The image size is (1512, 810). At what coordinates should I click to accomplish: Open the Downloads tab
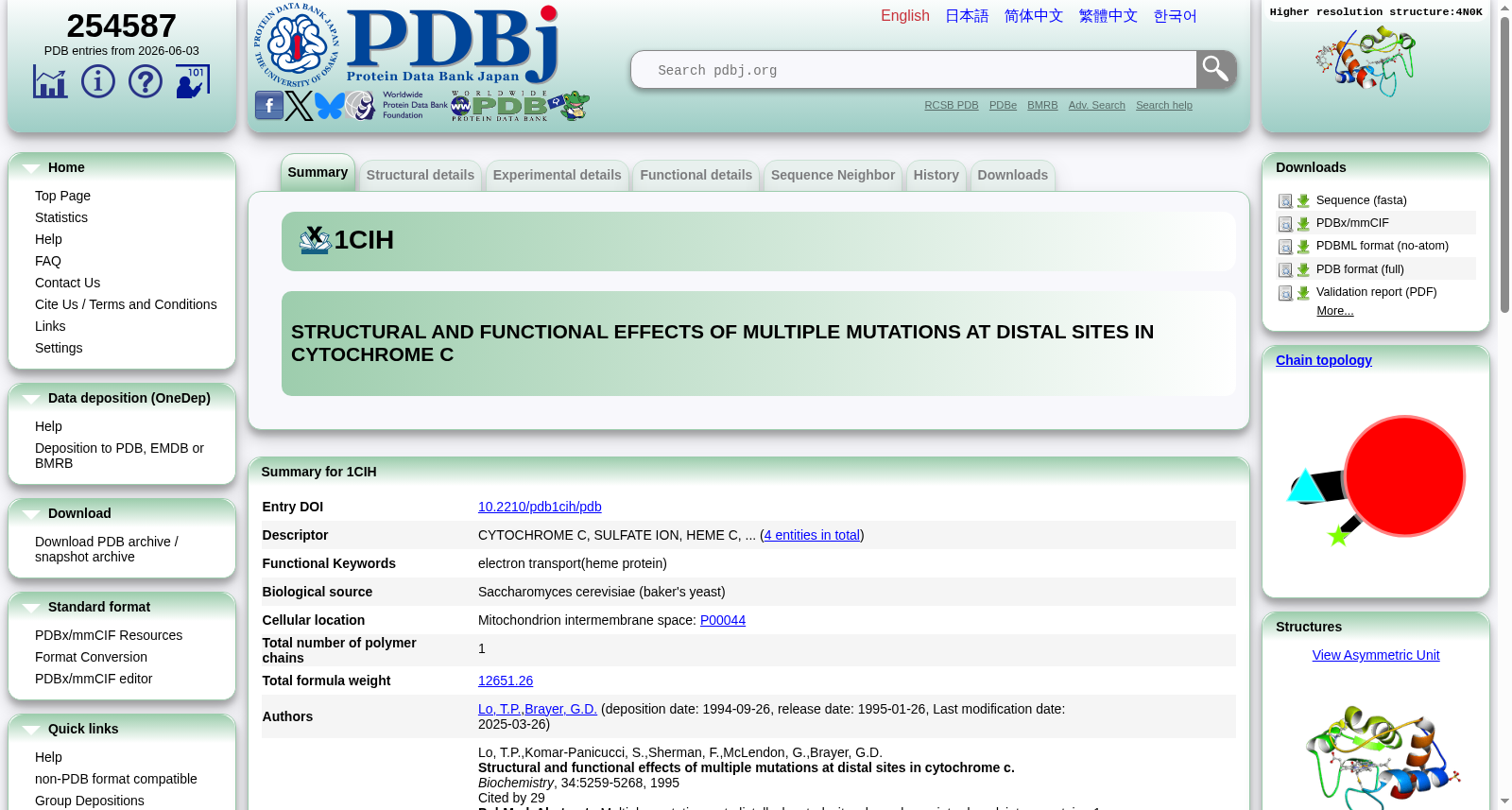point(1013,175)
